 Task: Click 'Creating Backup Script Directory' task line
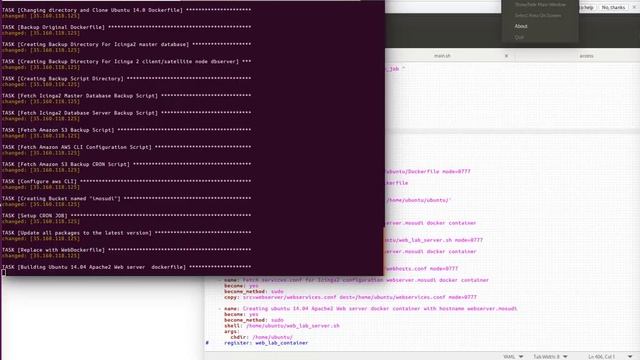click(127, 79)
